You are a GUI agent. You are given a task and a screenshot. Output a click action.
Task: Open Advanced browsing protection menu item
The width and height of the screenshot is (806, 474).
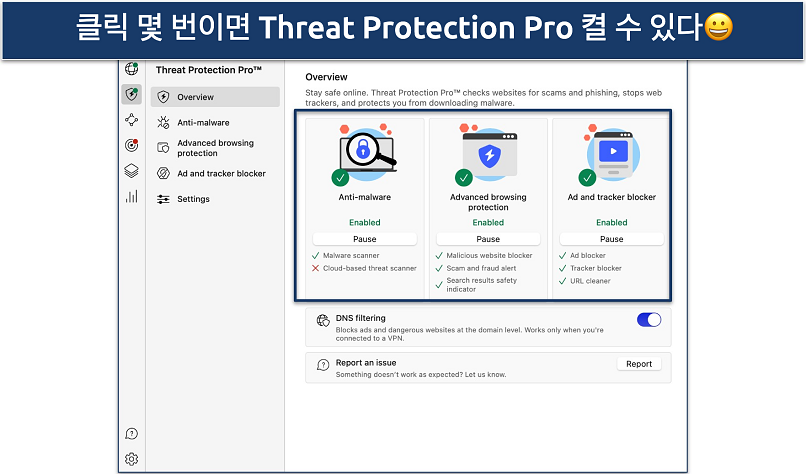pos(215,148)
